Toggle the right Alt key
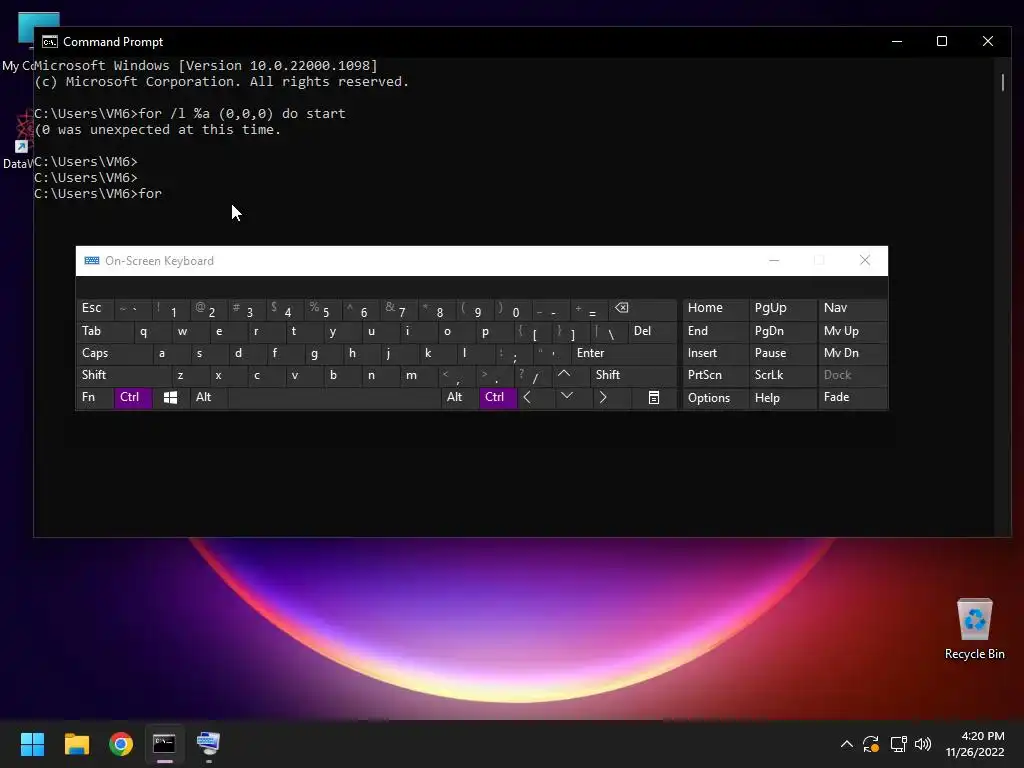 (x=459, y=397)
